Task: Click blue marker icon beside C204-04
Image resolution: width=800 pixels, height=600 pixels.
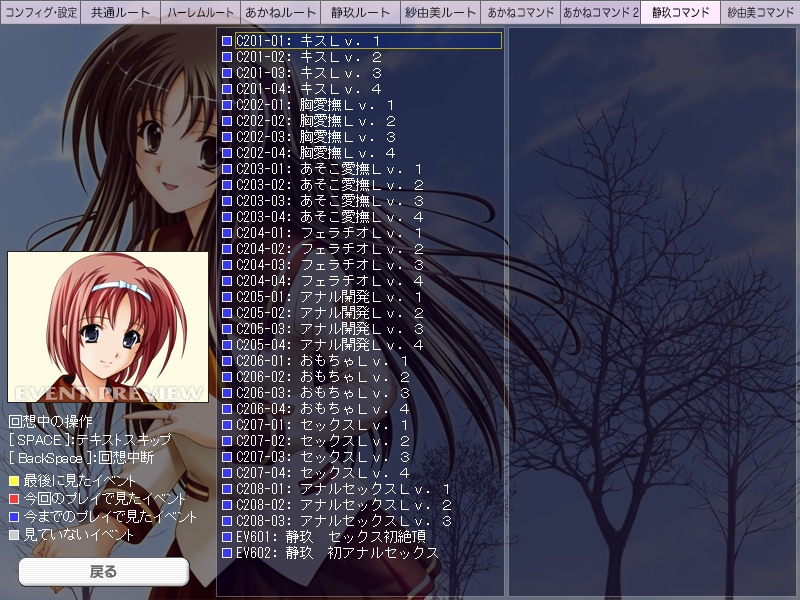Action: coord(227,281)
